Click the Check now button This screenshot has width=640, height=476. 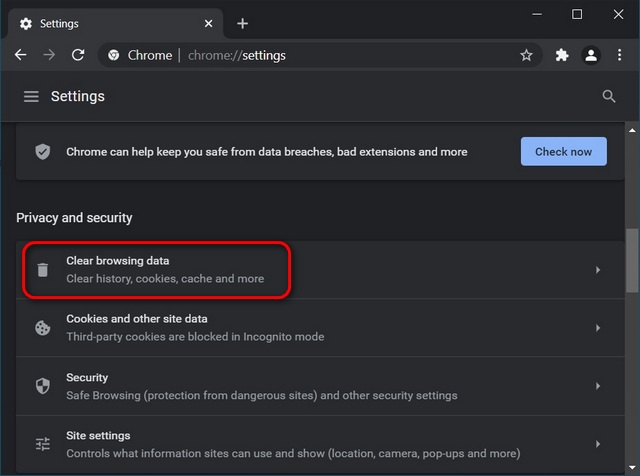click(563, 151)
